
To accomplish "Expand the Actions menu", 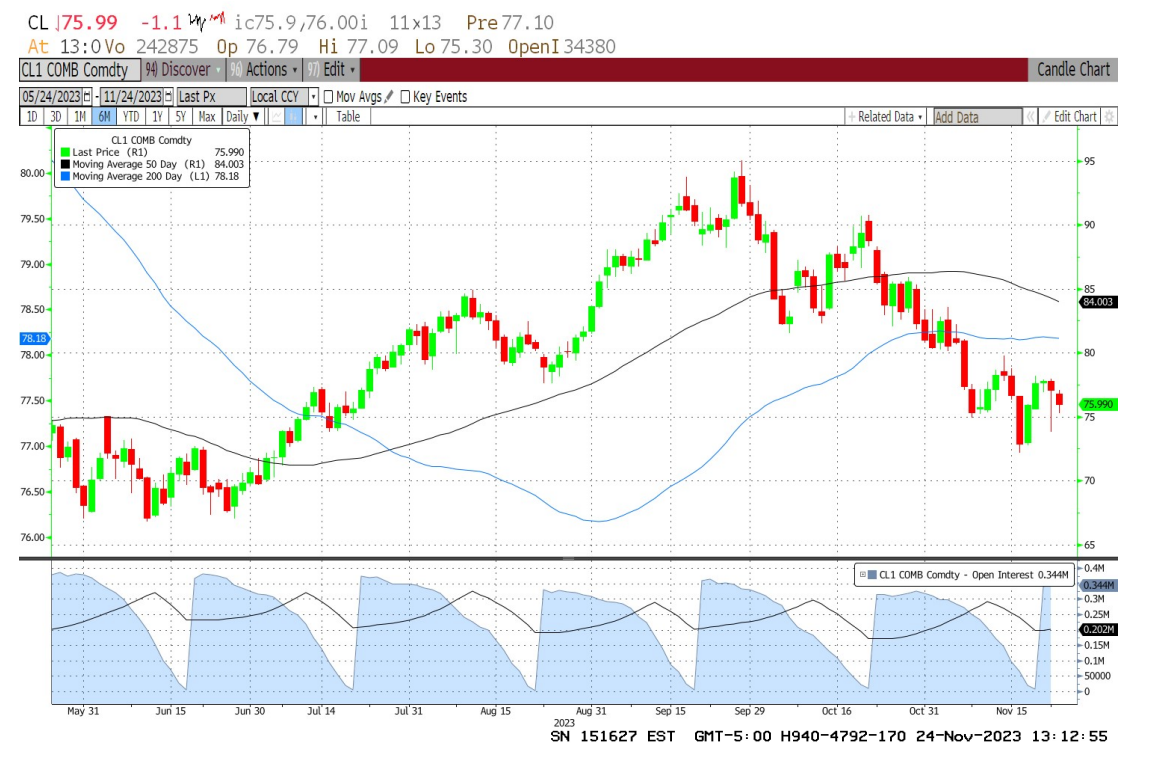I will (265, 70).
